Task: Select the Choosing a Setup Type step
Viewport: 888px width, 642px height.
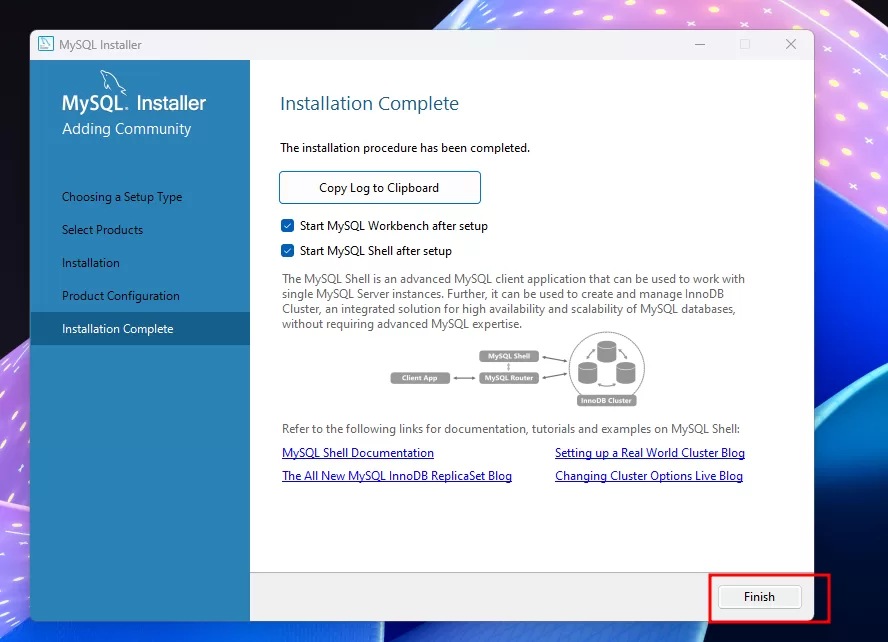Action: [x=122, y=197]
